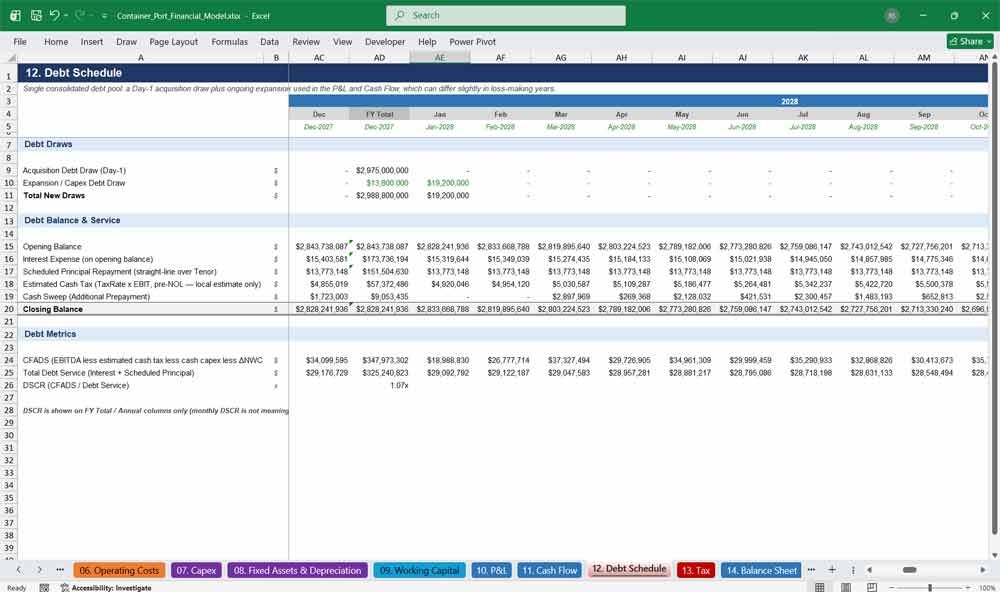Viewport: 1000px width, 592px height.
Task: Switch to '11. Cash Flow' sheet
Action: (550, 570)
